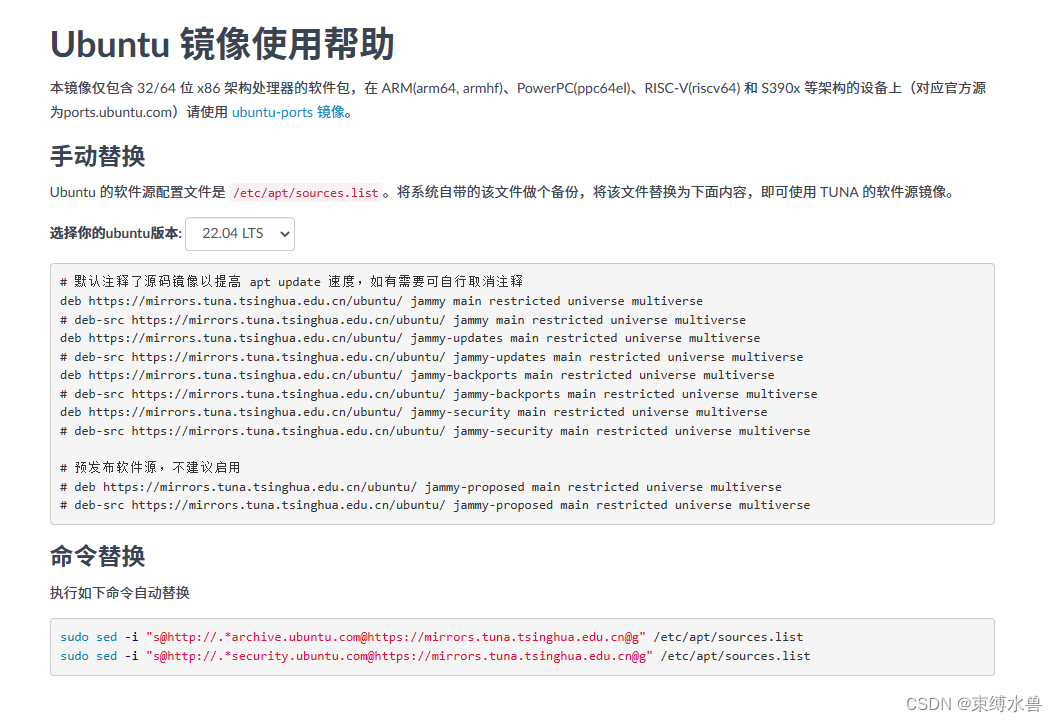Click the commented deb-src jammy-security line
Viewport: 1058px width, 722px height.
click(x=435, y=431)
